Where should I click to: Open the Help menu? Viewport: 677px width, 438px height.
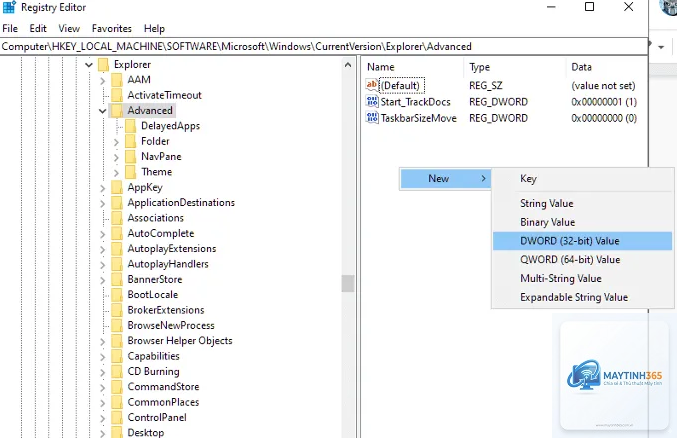[155, 29]
